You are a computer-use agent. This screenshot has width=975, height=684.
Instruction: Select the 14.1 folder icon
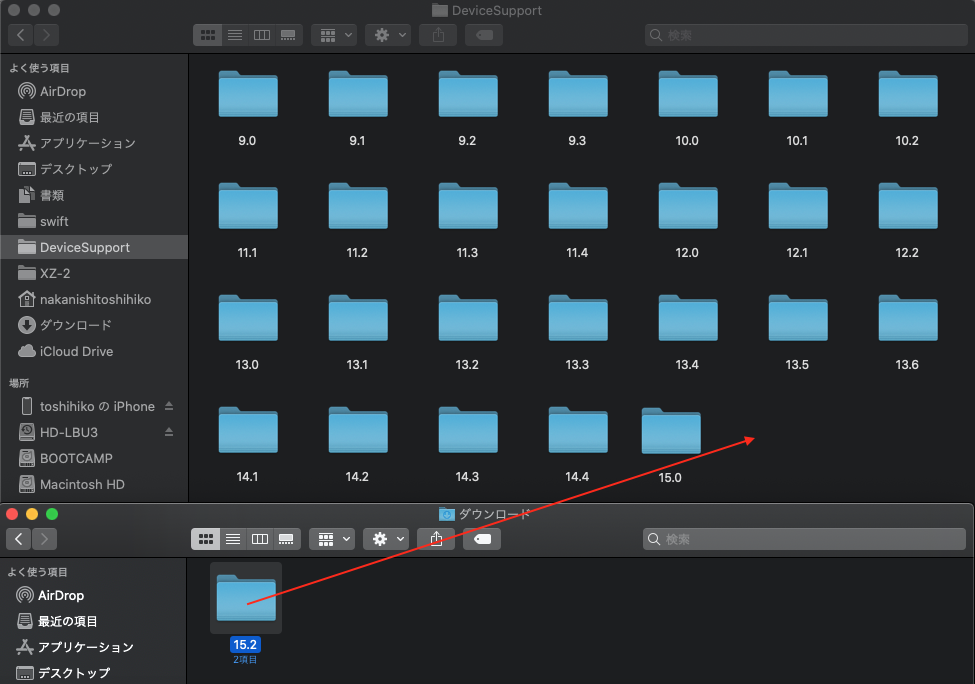pyautogui.click(x=248, y=430)
